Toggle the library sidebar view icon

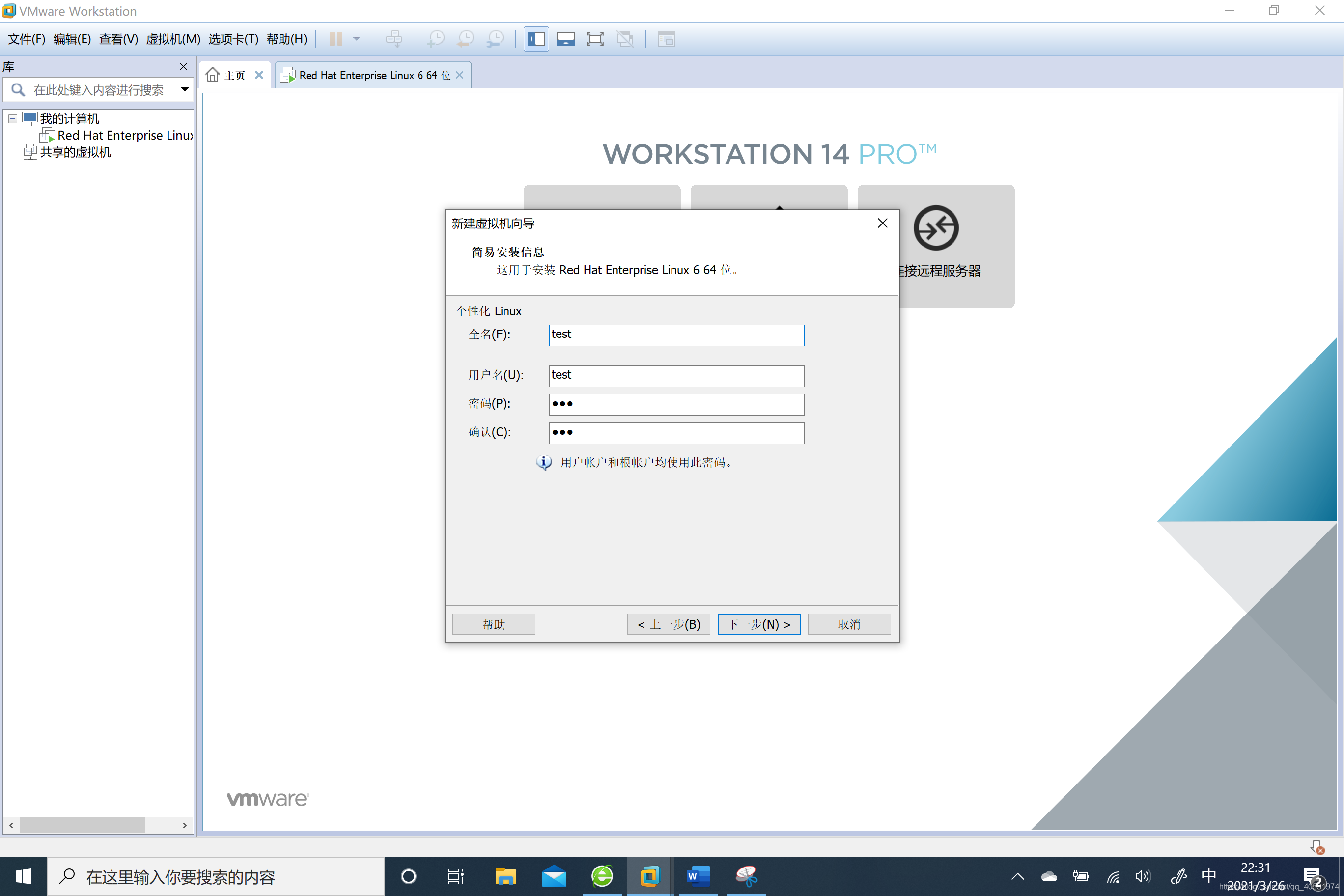pos(536,39)
